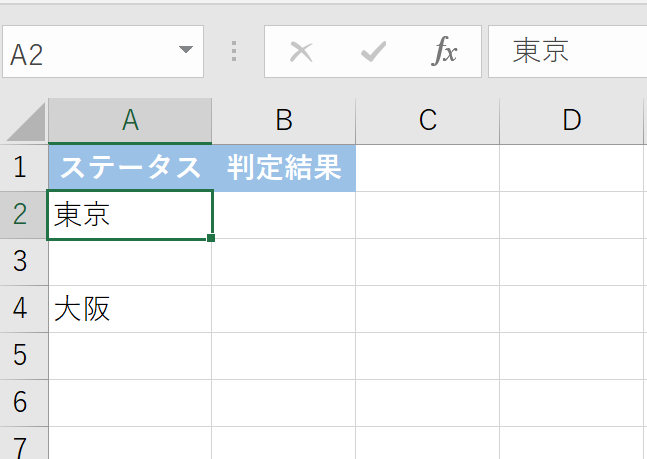The image size is (647, 459).
Task: Click the Enter checkmark formula bar icon
Action: 373,52
